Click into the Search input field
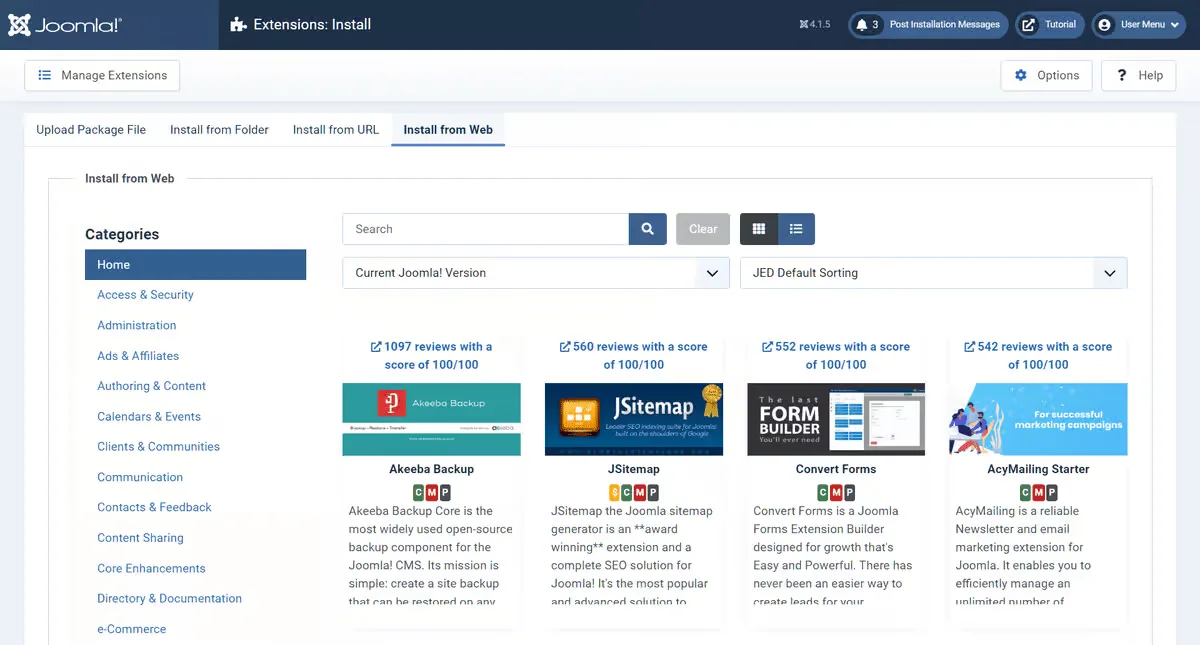The width and height of the screenshot is (1200, 645). (485, 229)
